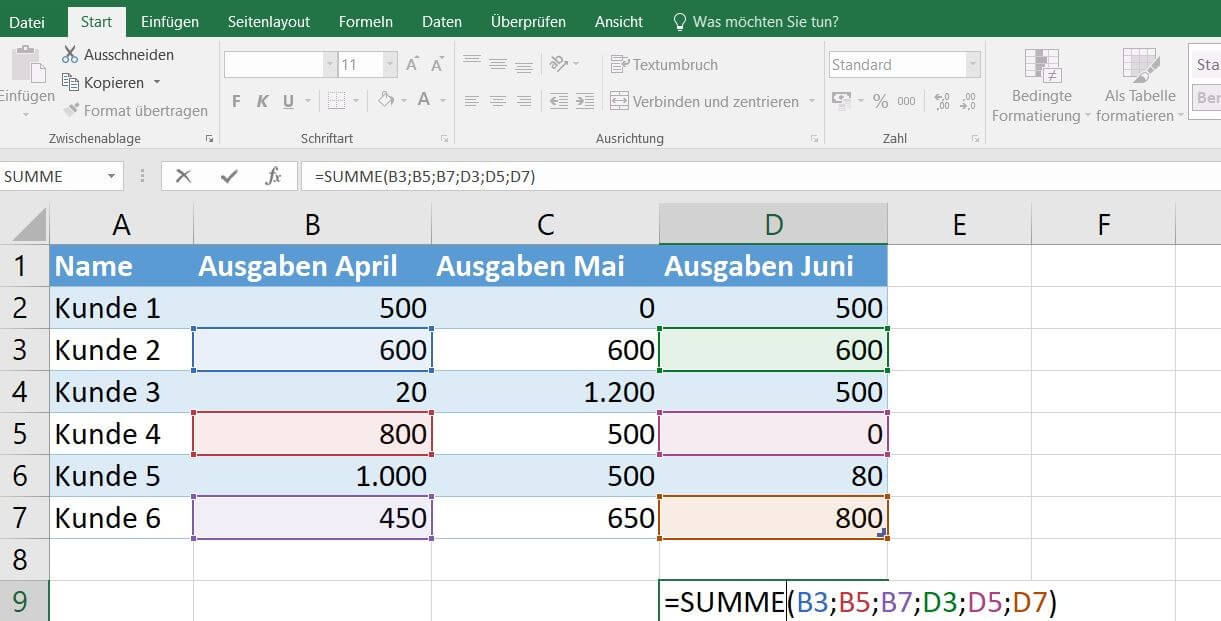1221x621 pixels.
Task: Click the remove decimal place icon
Action: tap(968, 101)
